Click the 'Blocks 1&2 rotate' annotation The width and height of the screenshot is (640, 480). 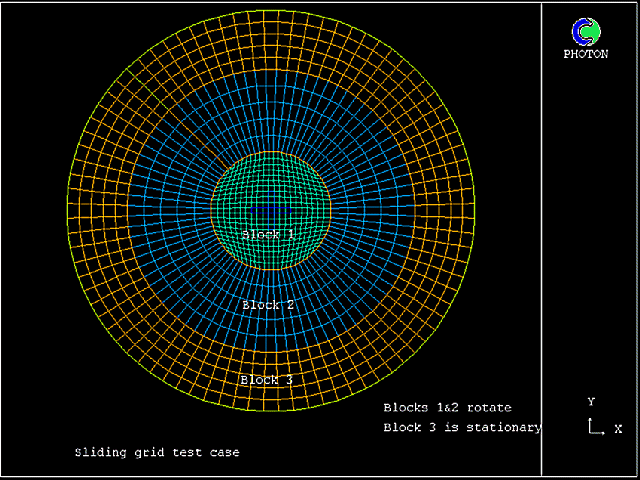[447, 408]
